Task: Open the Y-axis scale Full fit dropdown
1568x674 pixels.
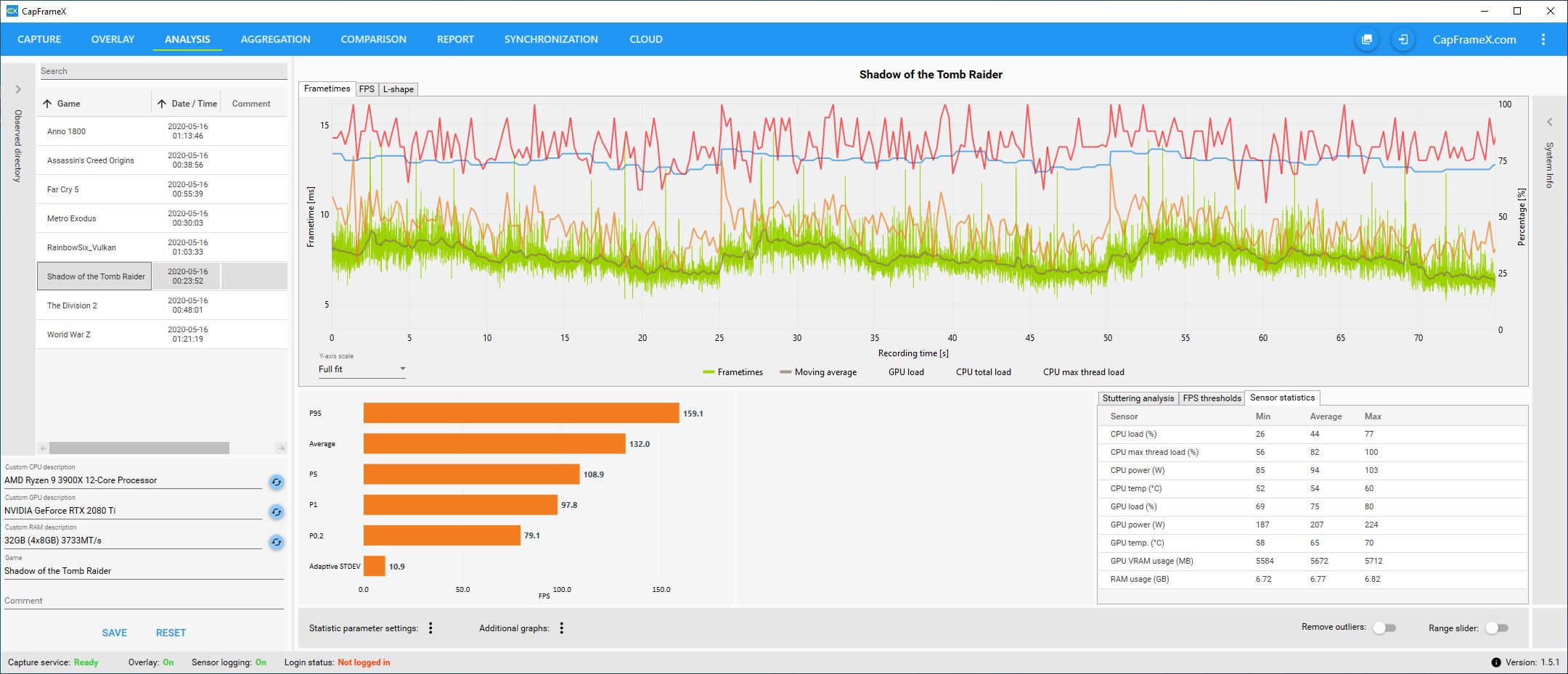Action: (362, 369)
